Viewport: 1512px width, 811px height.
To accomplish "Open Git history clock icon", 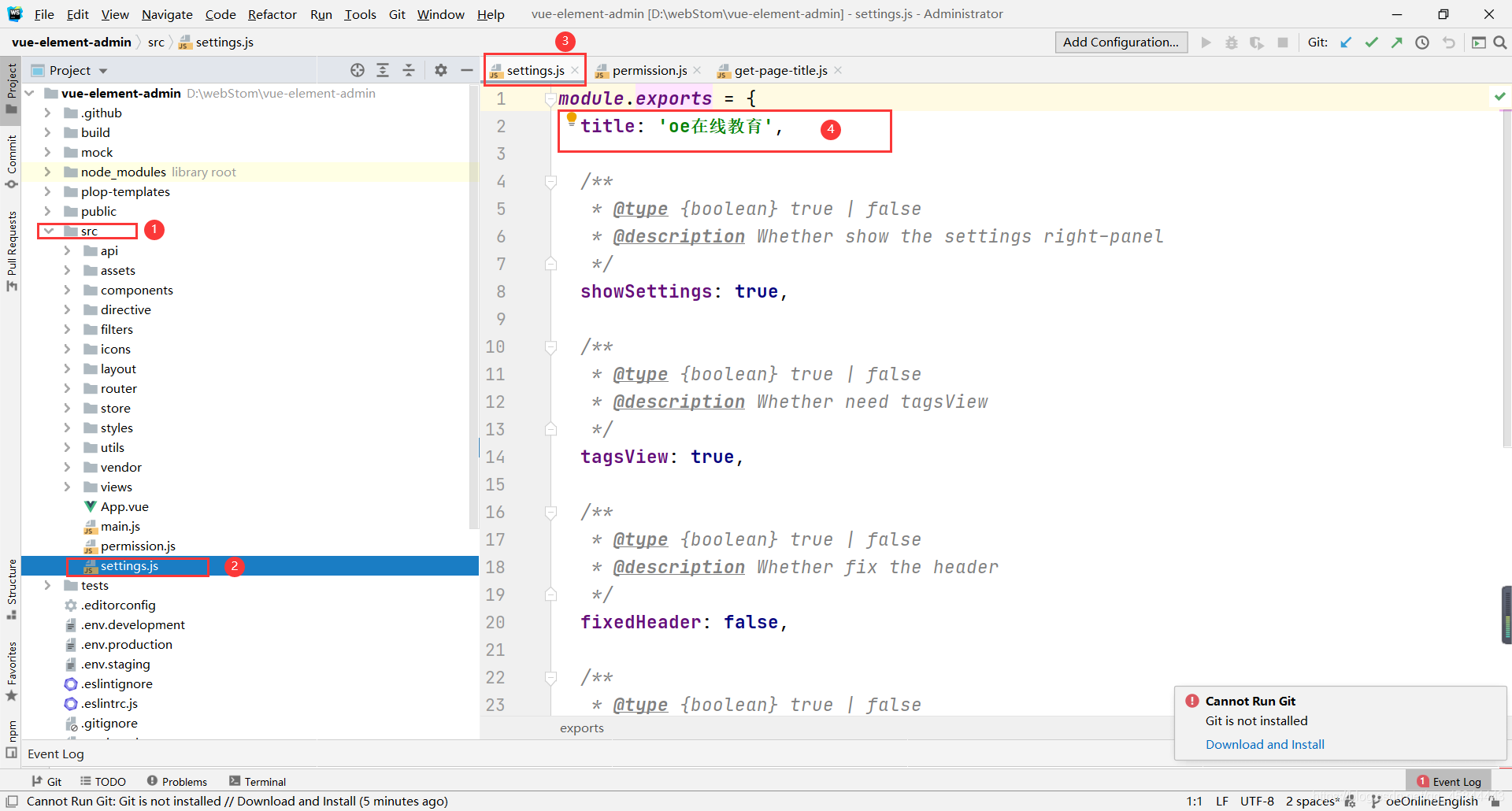I will pos(1422,43).
